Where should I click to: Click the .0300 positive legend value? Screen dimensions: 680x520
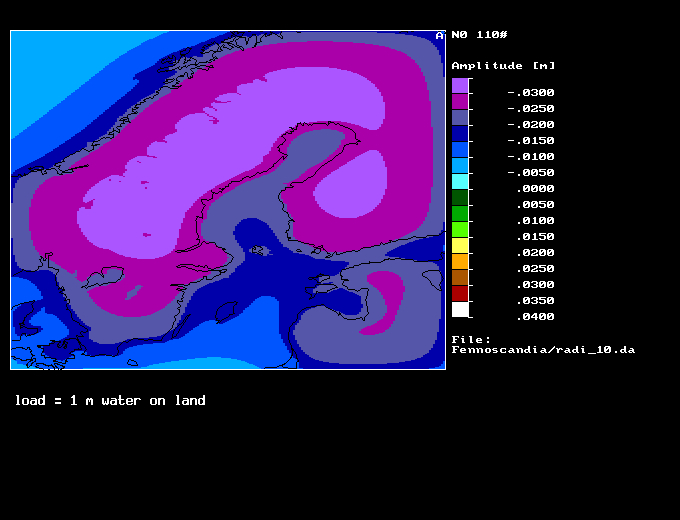pos(535,285)
